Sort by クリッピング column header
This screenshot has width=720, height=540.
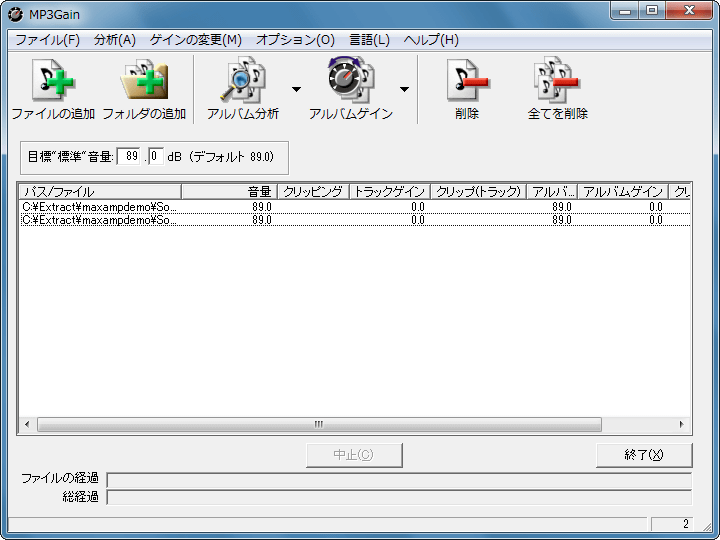pos(313,191)
